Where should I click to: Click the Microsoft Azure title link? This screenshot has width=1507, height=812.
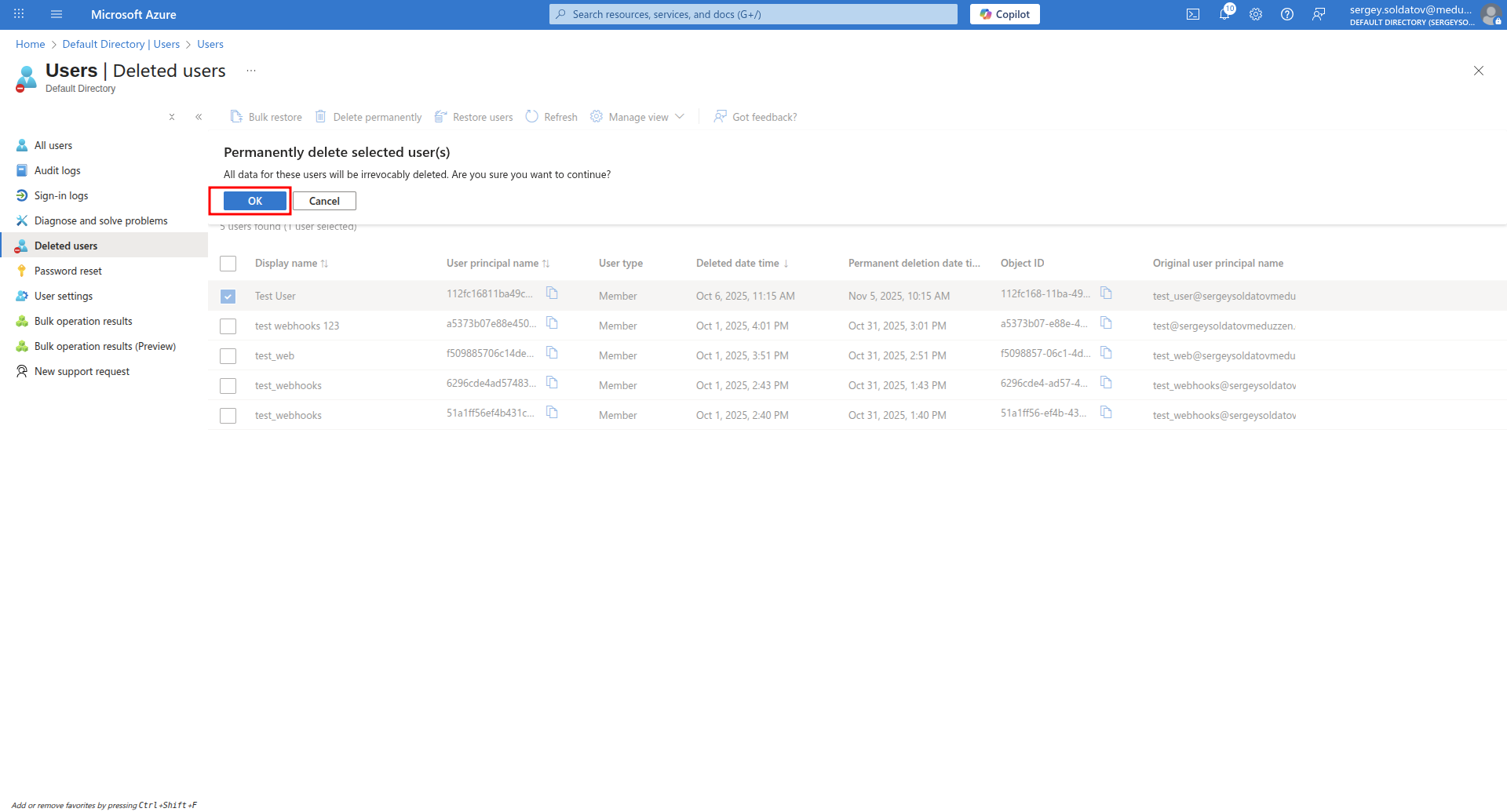[133, 14]
